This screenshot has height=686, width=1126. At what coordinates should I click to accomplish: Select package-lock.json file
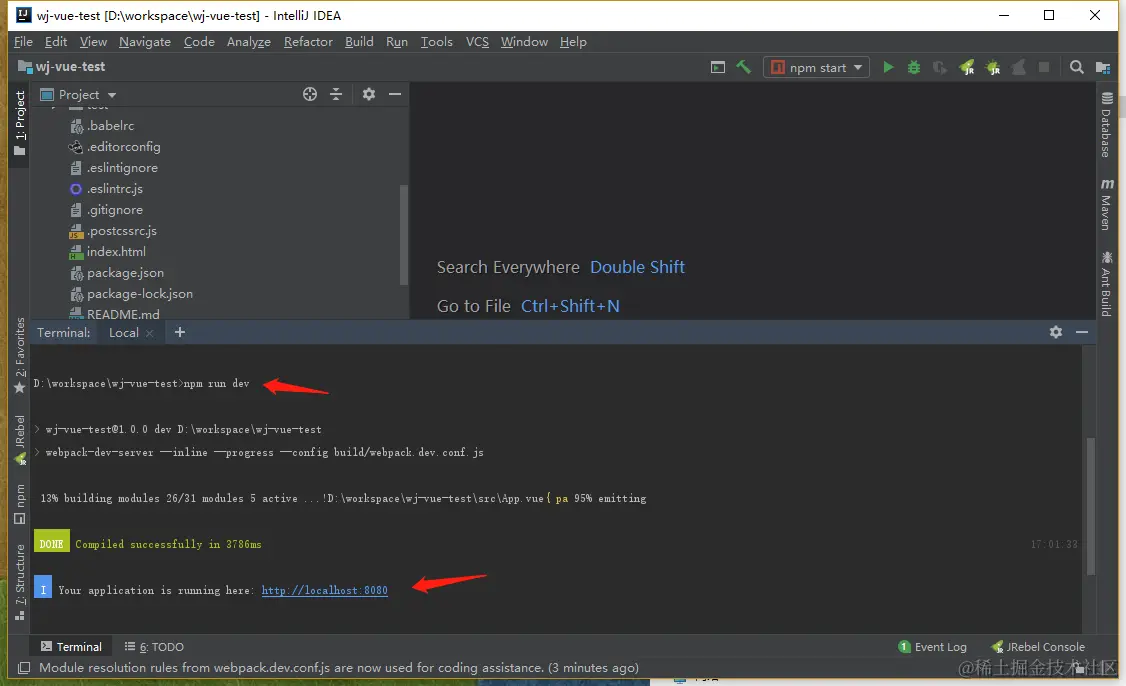(131, 294)
